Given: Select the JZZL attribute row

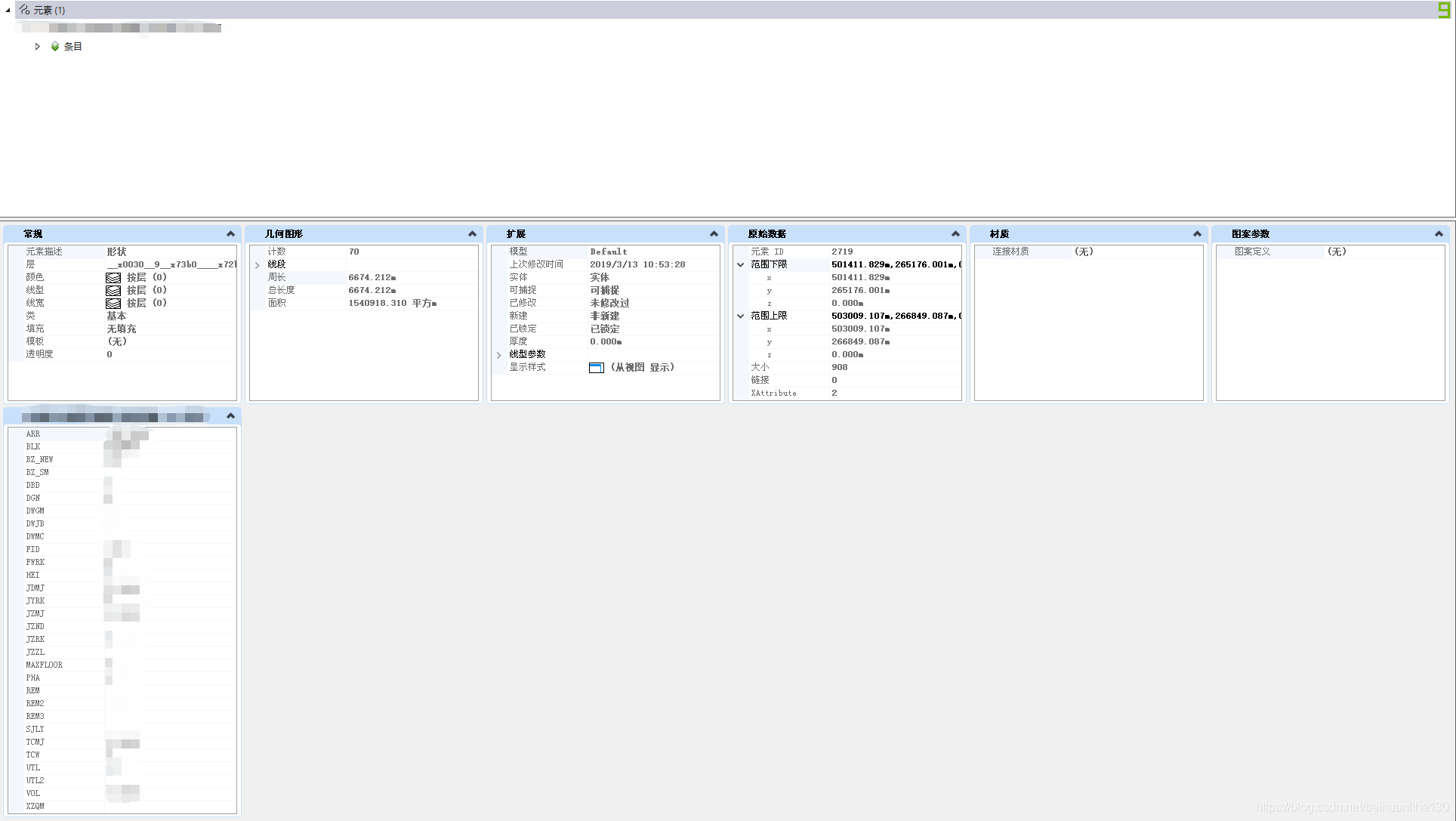Looking at the screenshot, I should pos(123,652).
